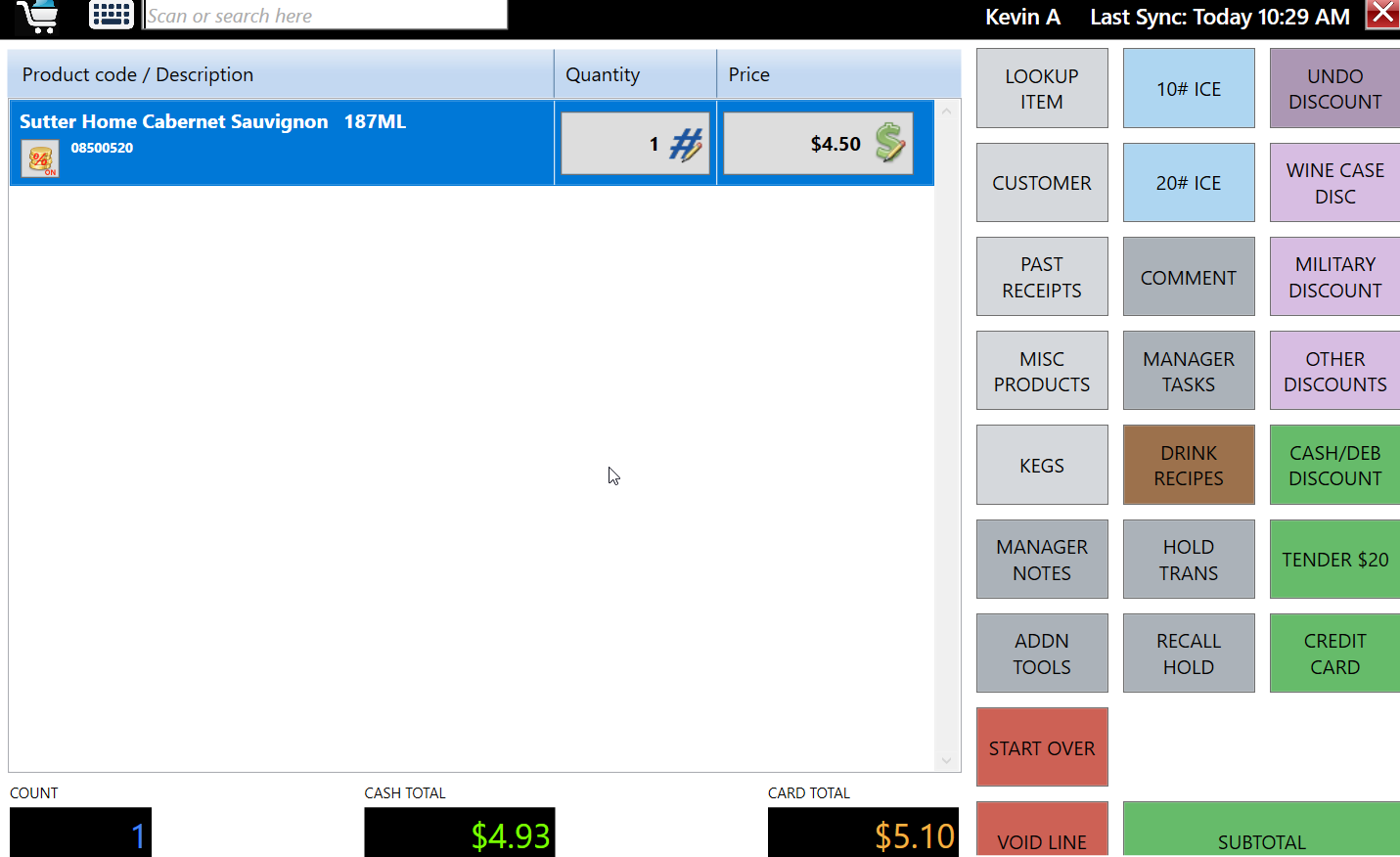The width and height of the screenshot is (1400, 857).
Task: Click the COUNT display showing 1
Action: tap(80, 832)
